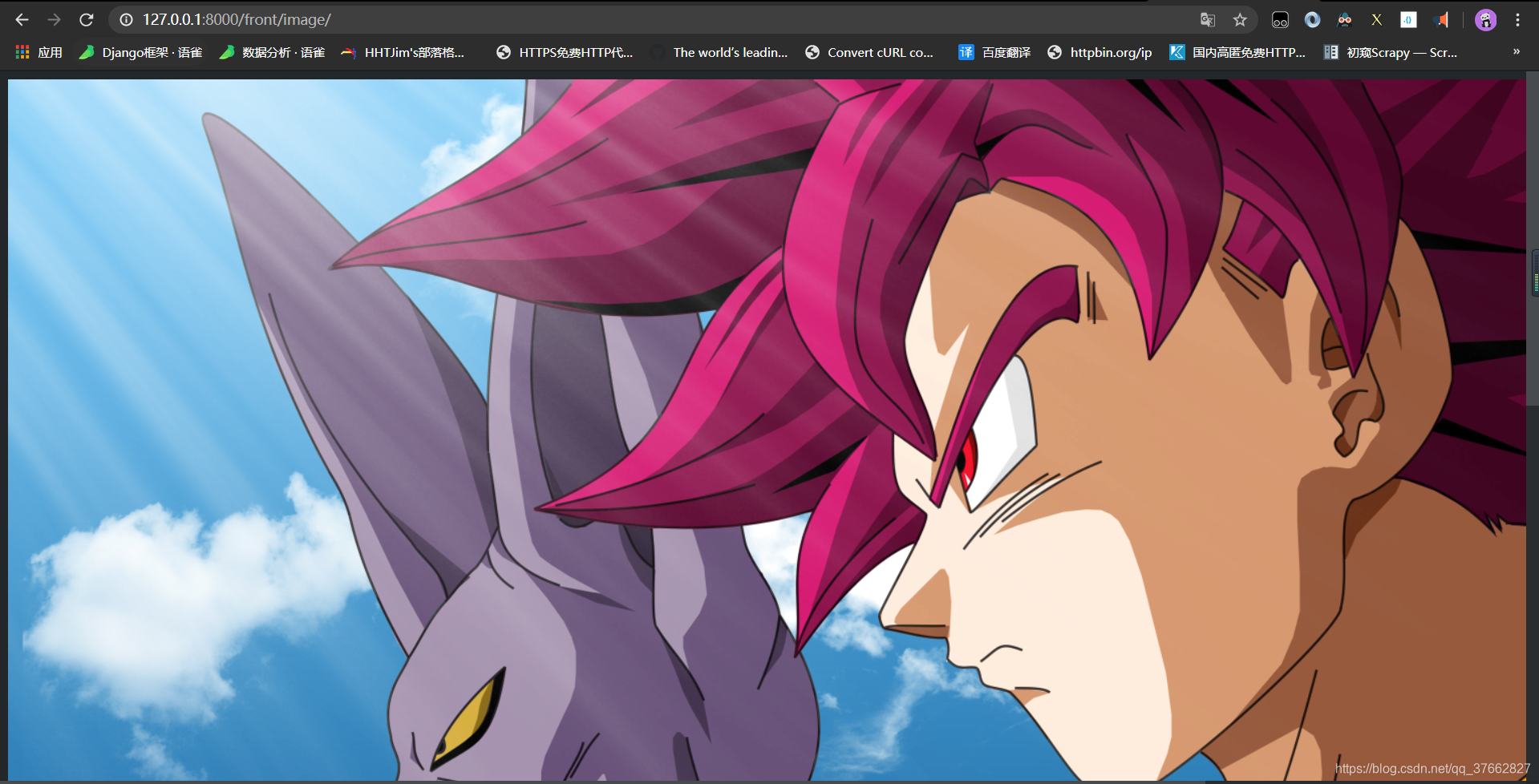
Task: Expand the hidden bookmarks overflow chevron
Action: point(1516,52)
